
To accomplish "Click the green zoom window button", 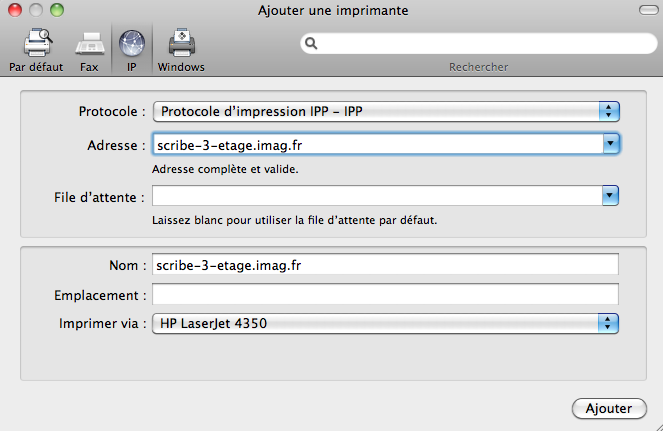I will point(57,10).
